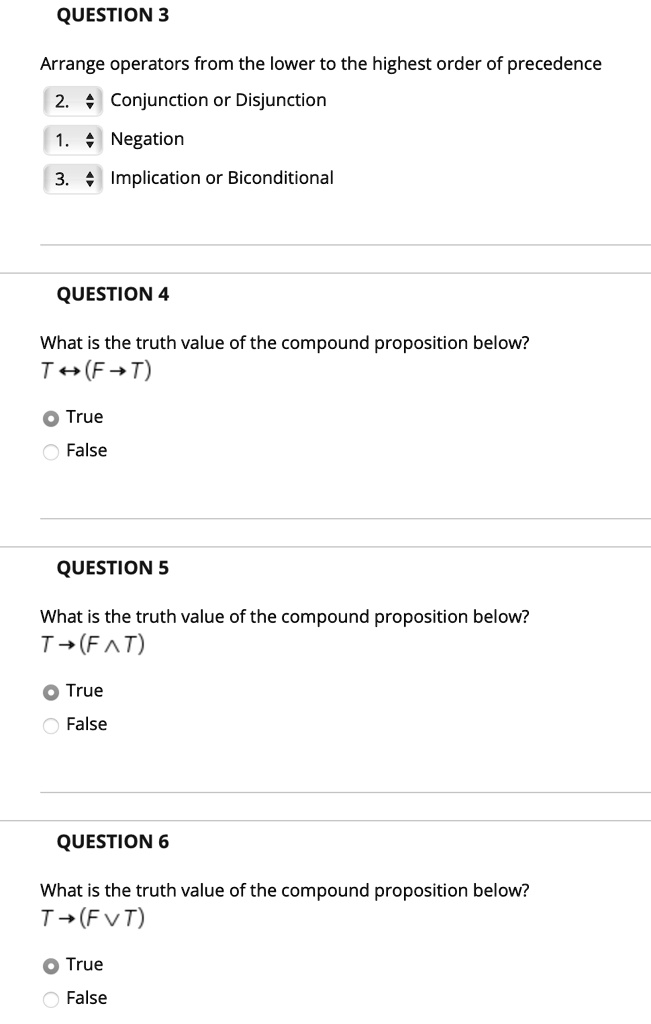
Task: Click the QUESTION 3 heading
Action: 113,14
